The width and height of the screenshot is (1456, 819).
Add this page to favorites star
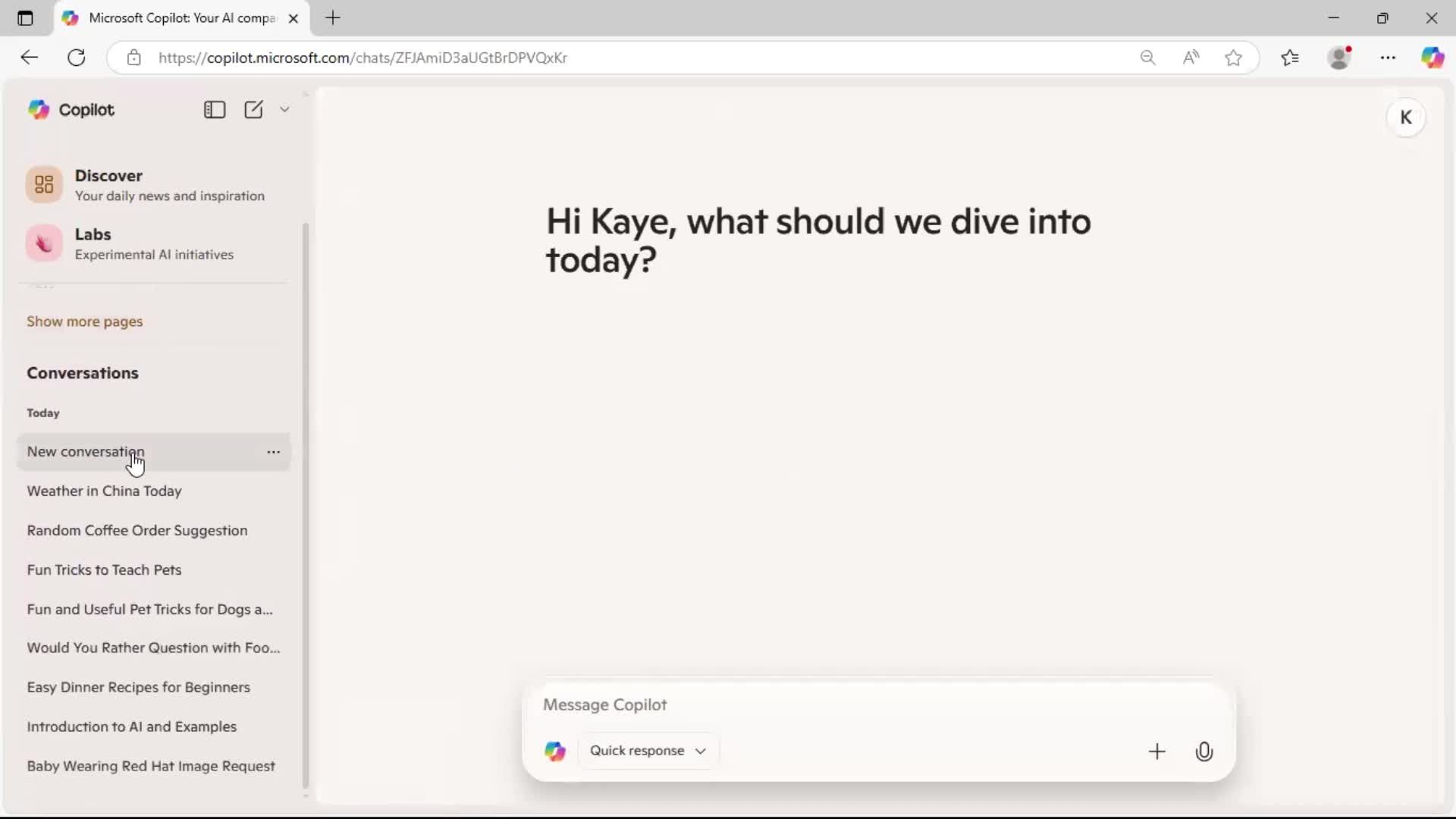click(1234, 58)
